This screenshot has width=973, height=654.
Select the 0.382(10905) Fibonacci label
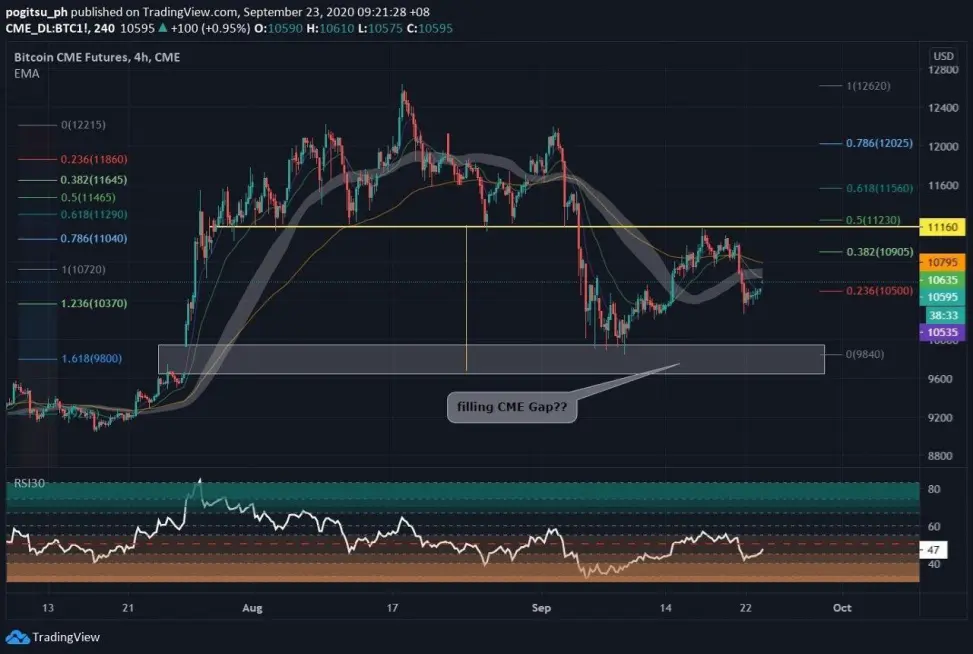coord(879,252)
